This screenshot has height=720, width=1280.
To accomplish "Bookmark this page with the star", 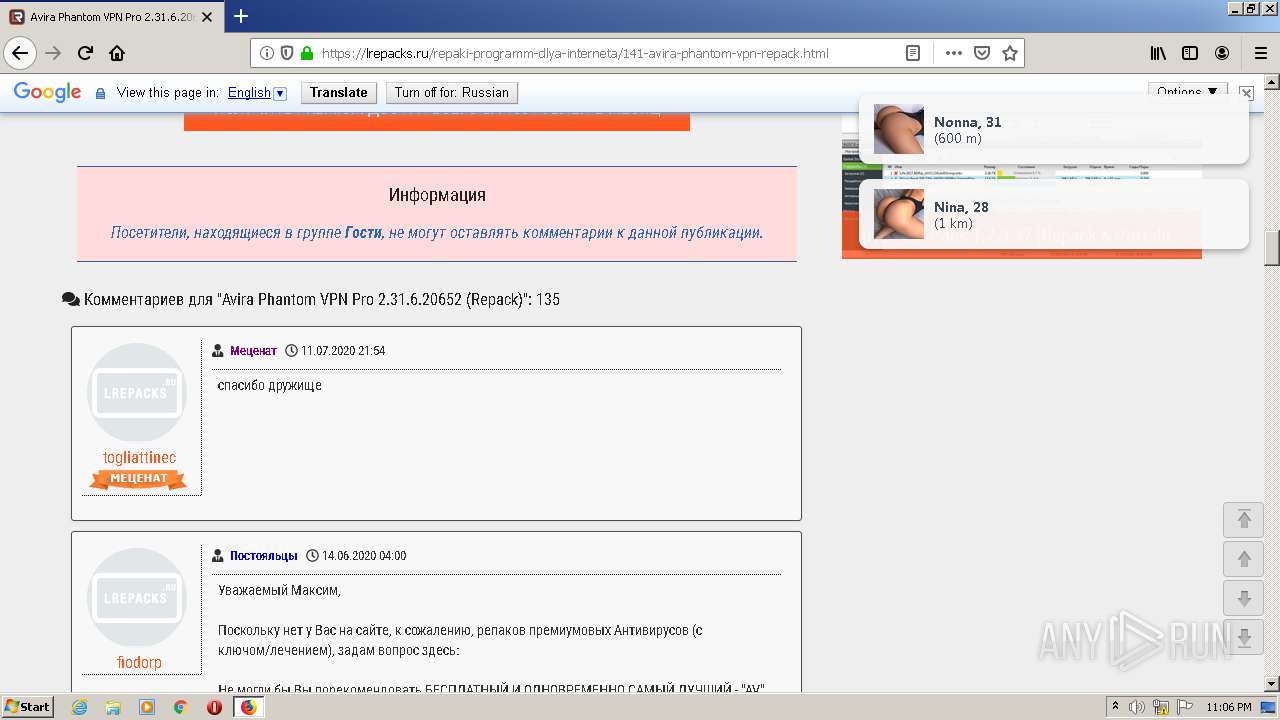I will tap(1010, 53).
